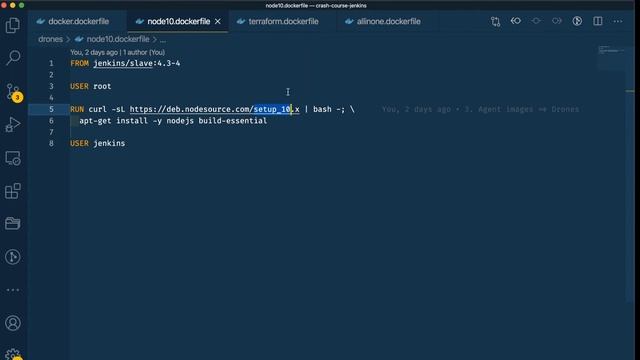
Task: Click the inline blame annotation on line 5
Action: pyautogui.click(x=480, y=109)
